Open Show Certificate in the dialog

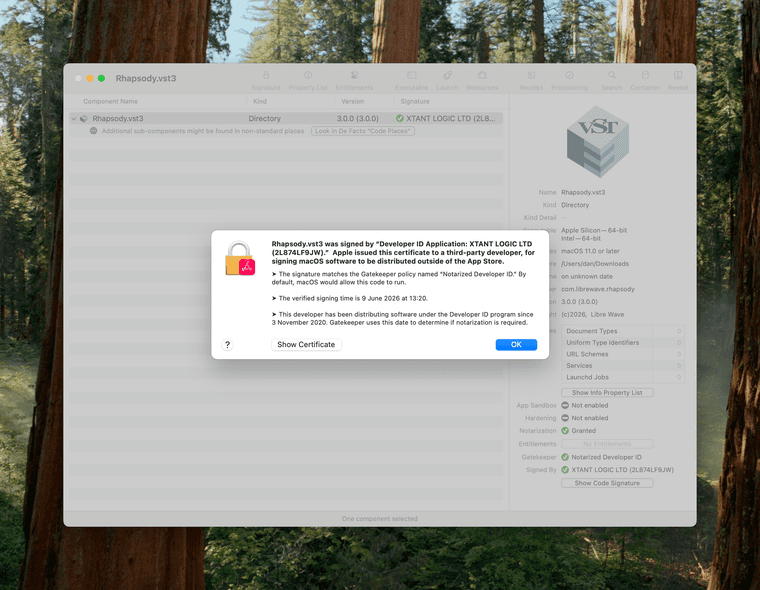[x=306, y=344]
